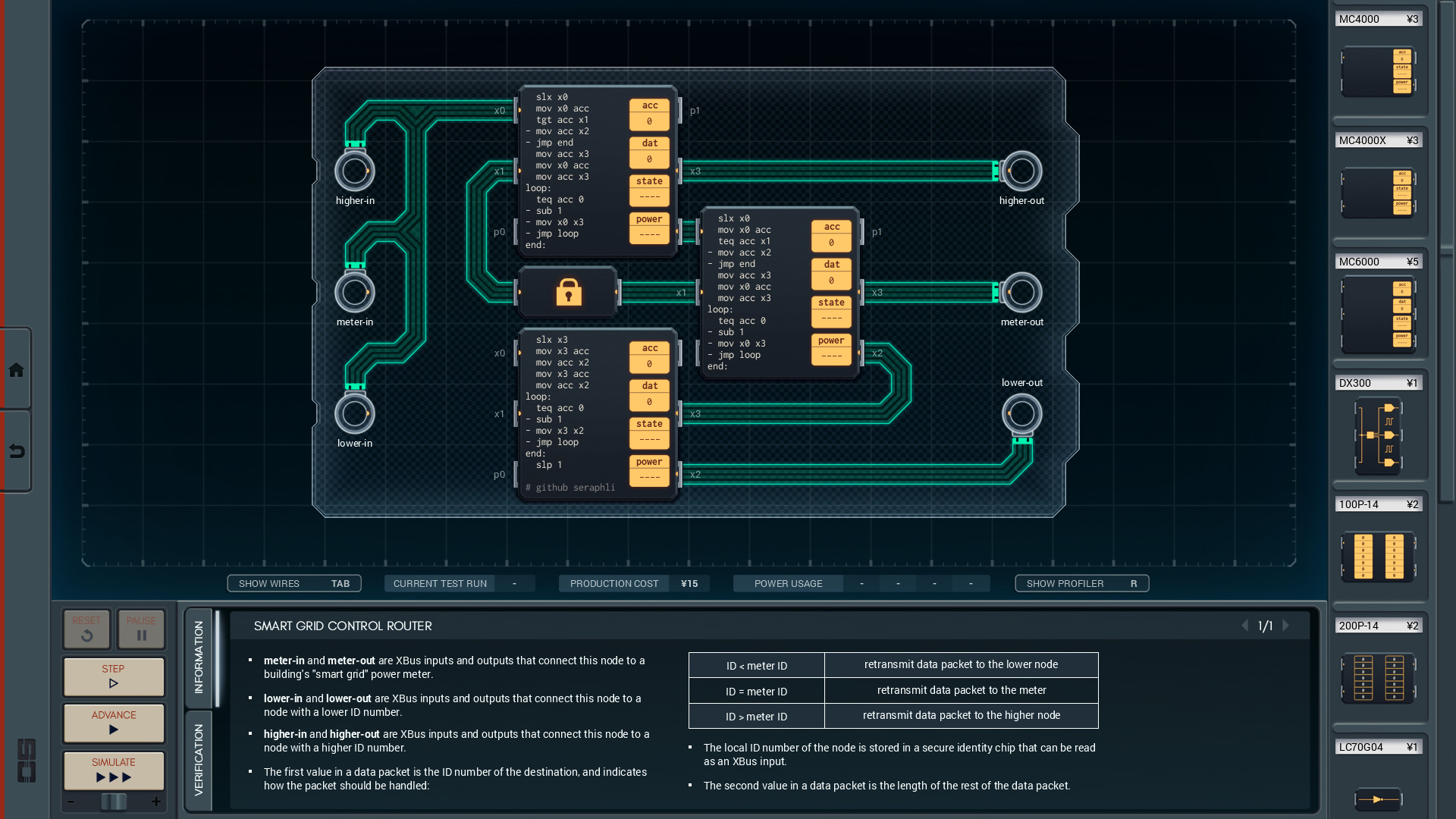
Task: Select the LC70G04 inverter gate part
Action: pos(1378,799)
